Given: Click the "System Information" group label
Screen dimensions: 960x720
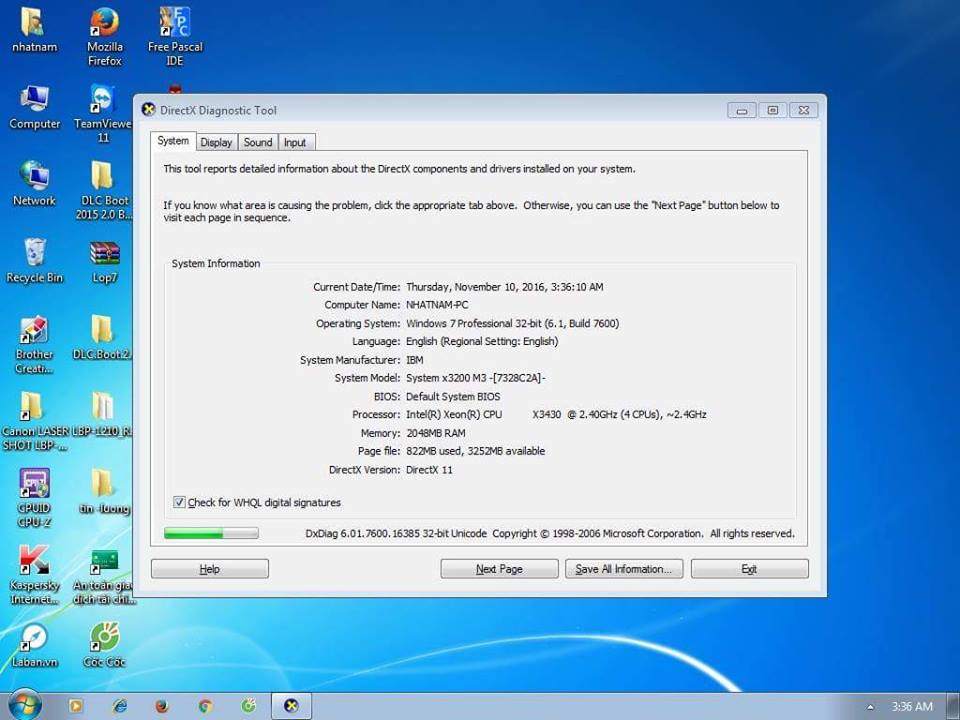Looking at the screenshot, I should pos(216,264).
